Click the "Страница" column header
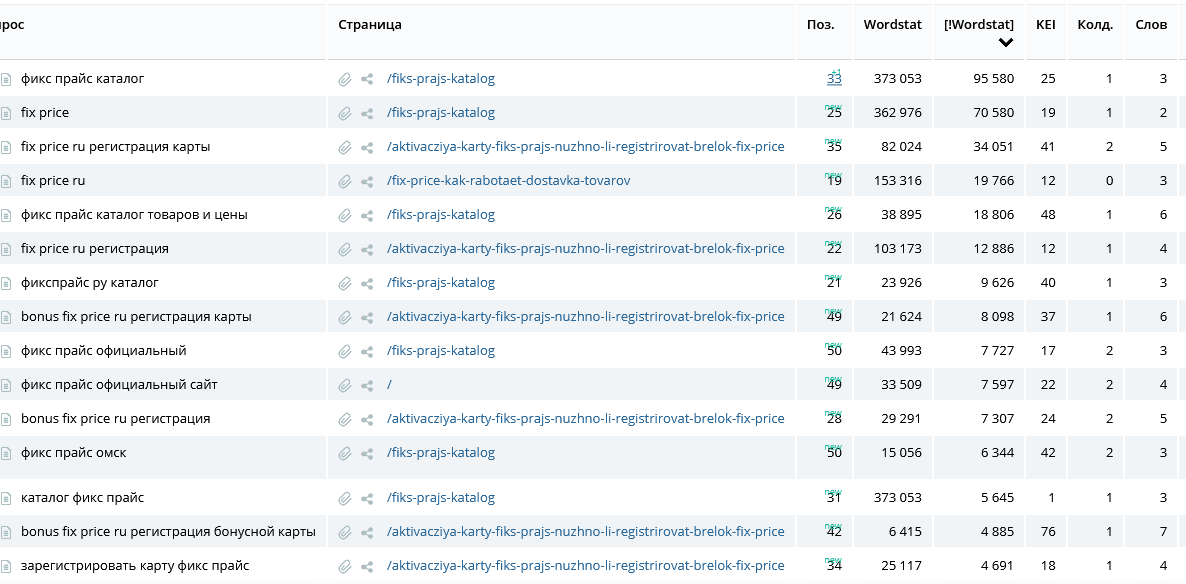The width and height of the screenshot is (1186, 584). coord(370,25)
